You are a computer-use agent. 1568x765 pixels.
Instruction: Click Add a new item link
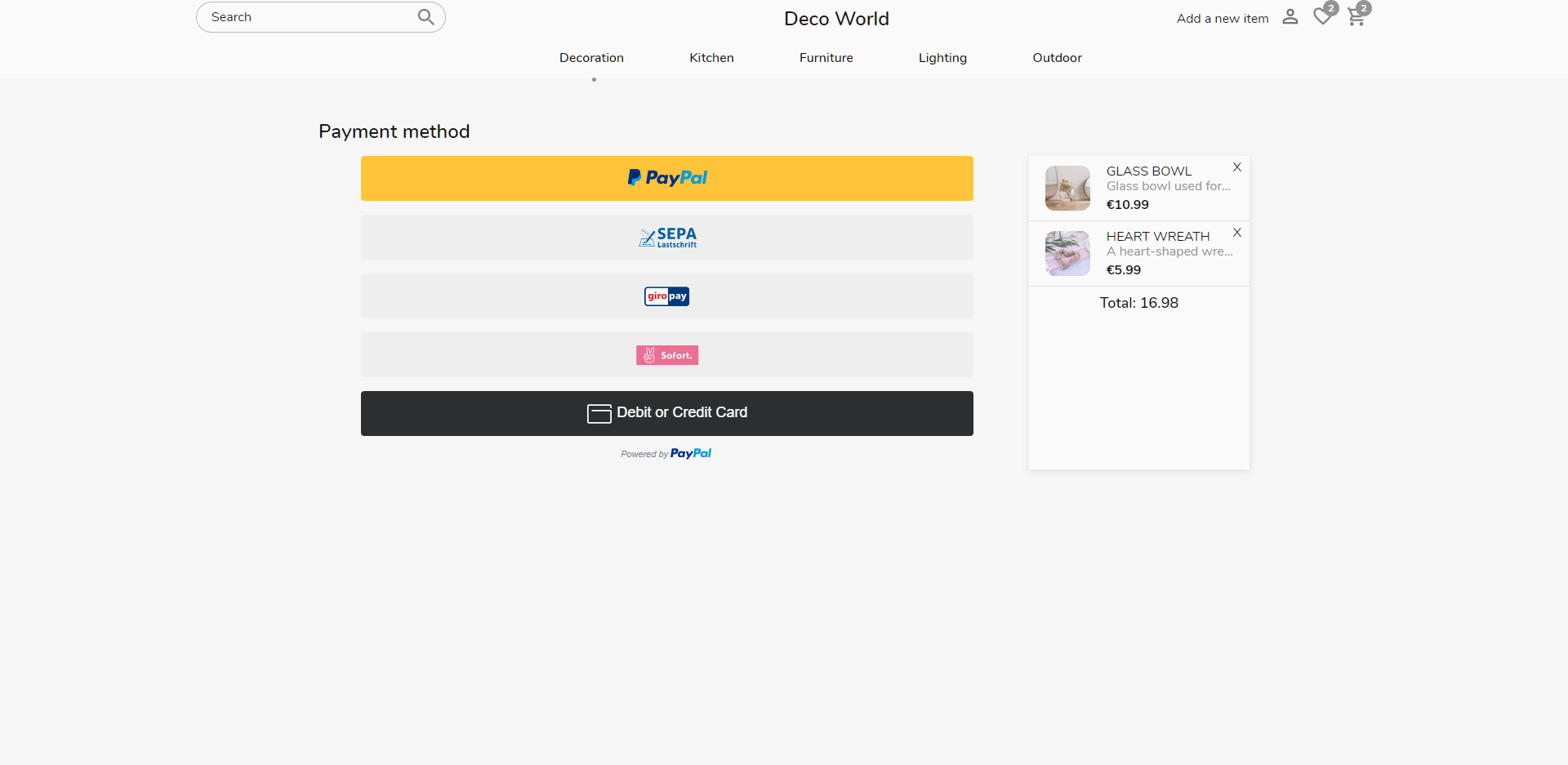[1223, 19]
